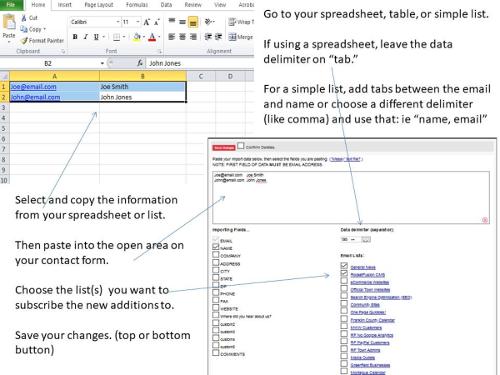The width and height of the screenshot is (500, 375).
Task: Select cell B1 Joe Smith
Action: pos(143,87)
